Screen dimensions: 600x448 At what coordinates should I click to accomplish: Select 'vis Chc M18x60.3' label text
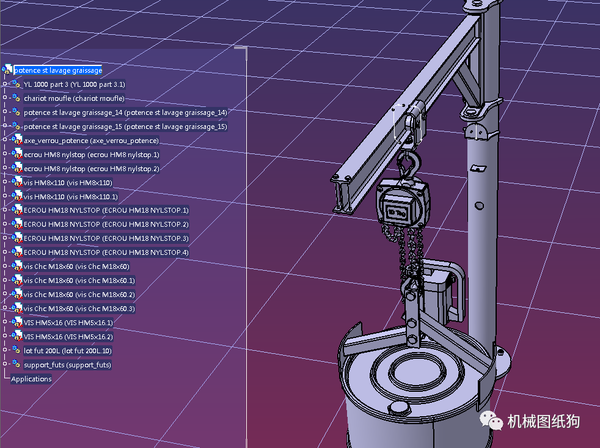tap(79, 308)
